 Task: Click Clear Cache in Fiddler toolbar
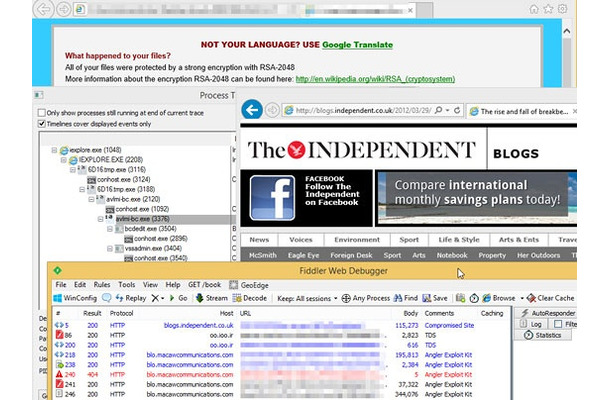click(550, 298)
